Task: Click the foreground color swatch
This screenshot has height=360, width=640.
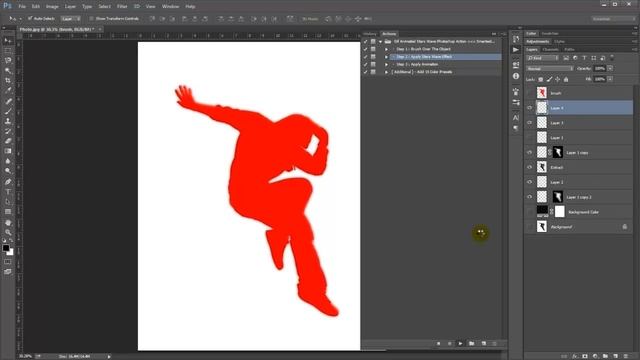Action: tap(6, 248)
